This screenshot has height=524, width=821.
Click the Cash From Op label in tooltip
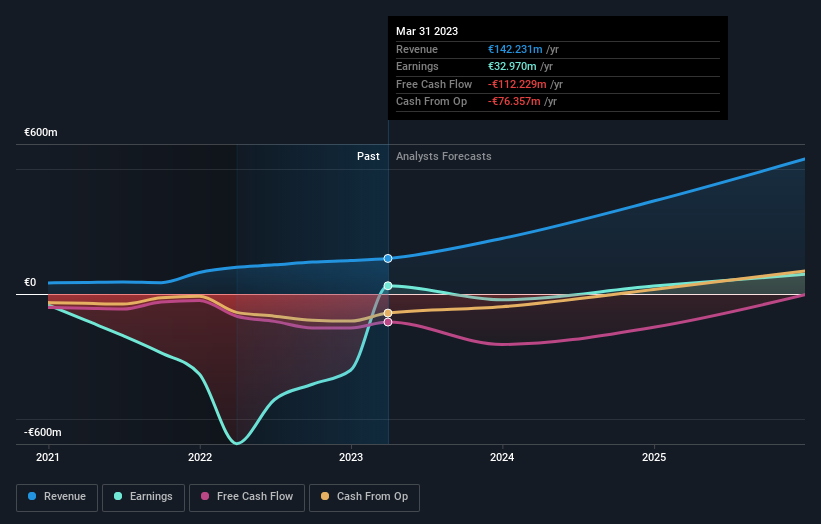[x=431, y=102]
